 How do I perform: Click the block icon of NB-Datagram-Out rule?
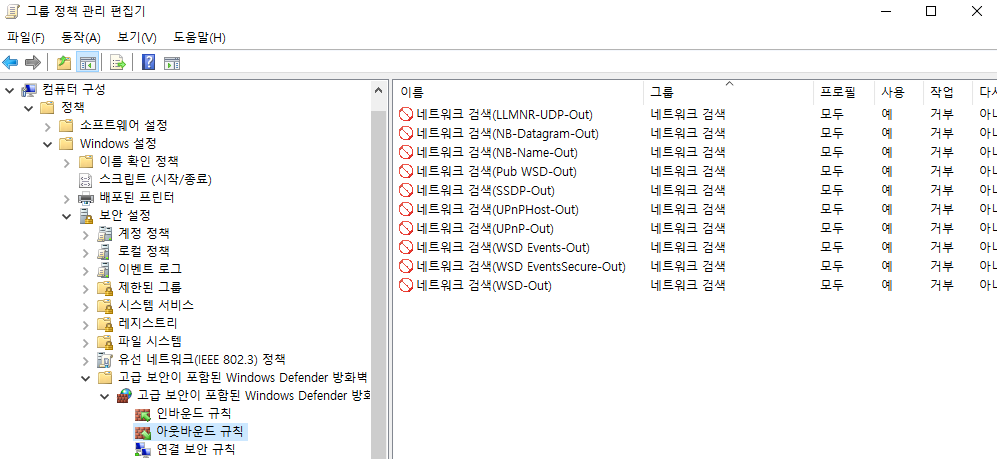(406, 134)
